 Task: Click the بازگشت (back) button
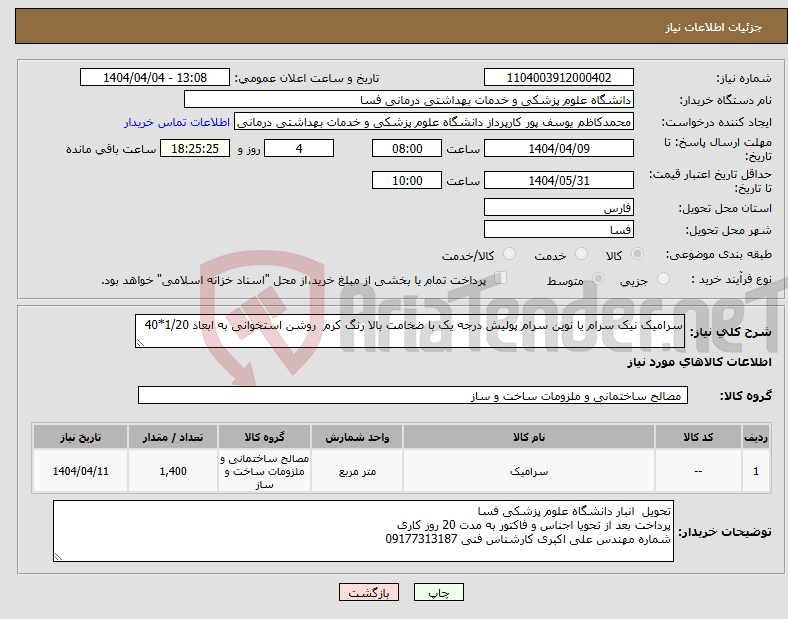point(369,592)
